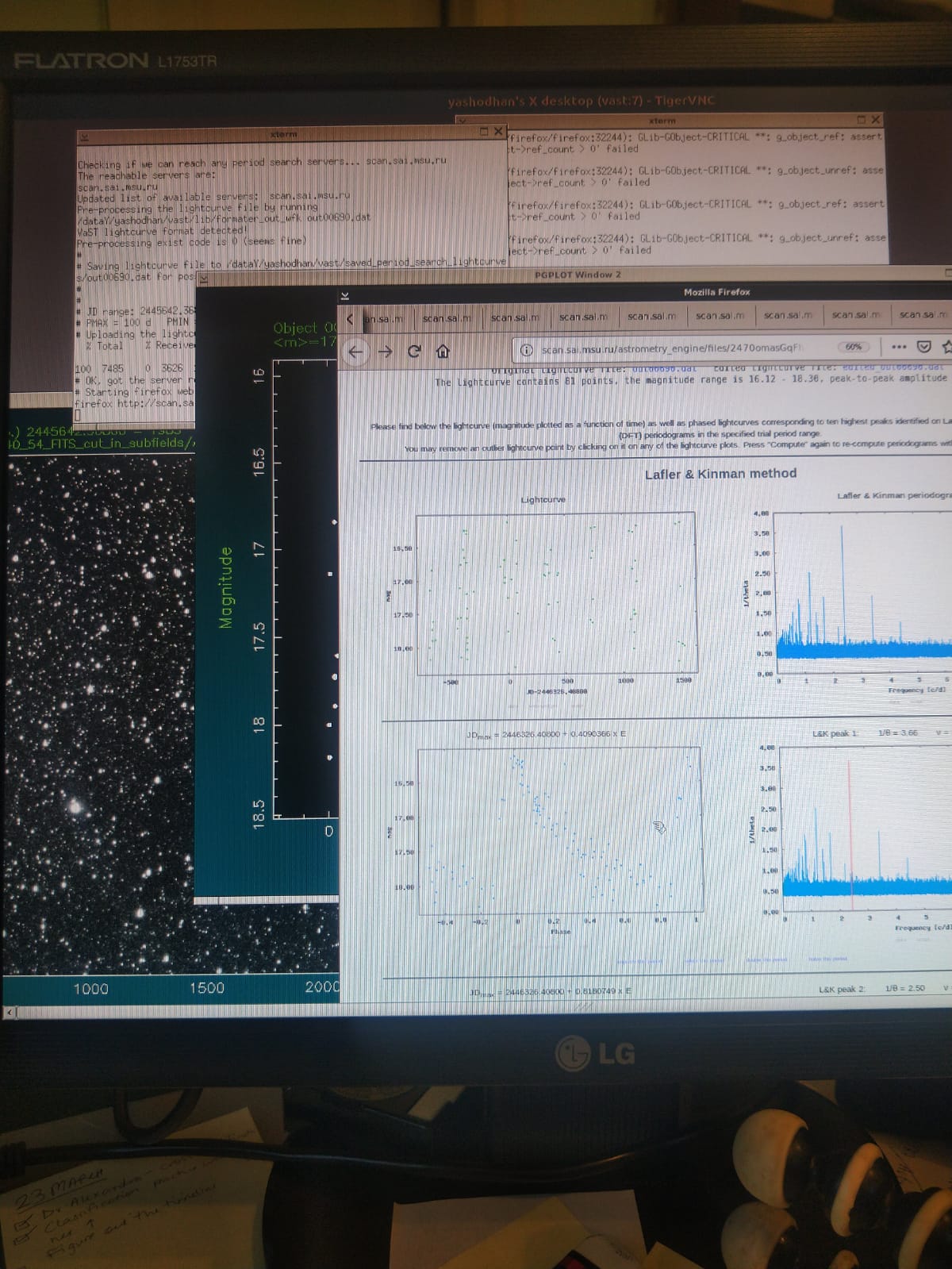Save page to Pocket icon
Image resolution: width=952 pixels, height=1269 pixels.
[x=923, y=347]
